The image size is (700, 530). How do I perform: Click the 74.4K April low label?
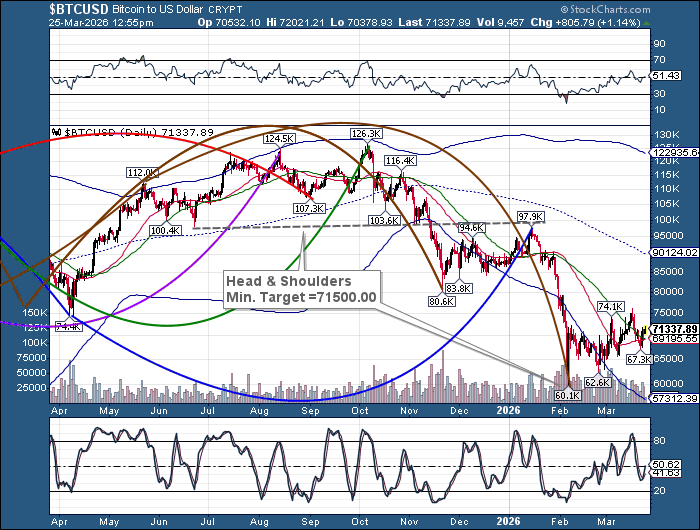pos(69,326)
